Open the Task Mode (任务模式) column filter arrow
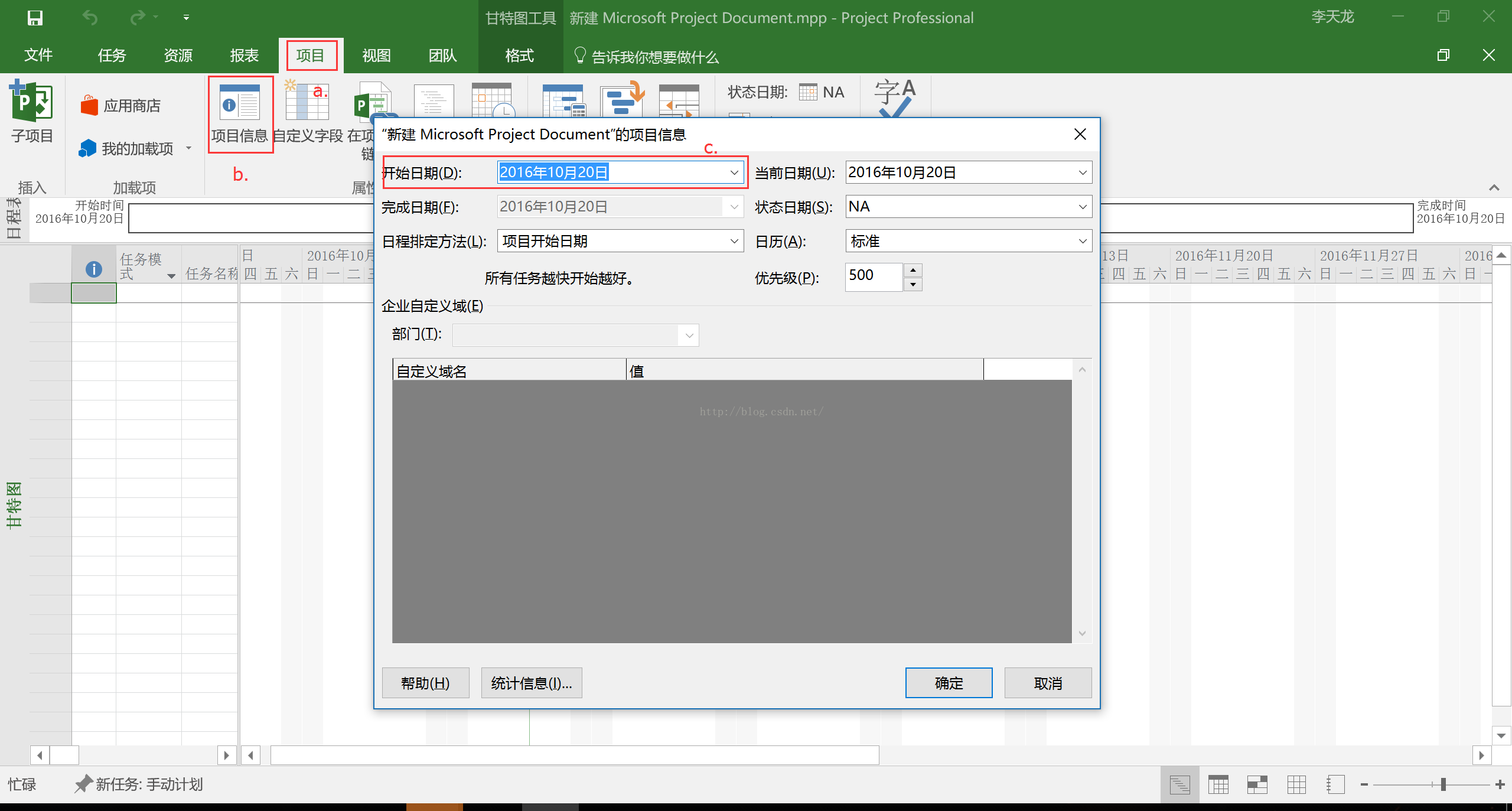This screenshot has height=811, width=1512. coord(171,276)
